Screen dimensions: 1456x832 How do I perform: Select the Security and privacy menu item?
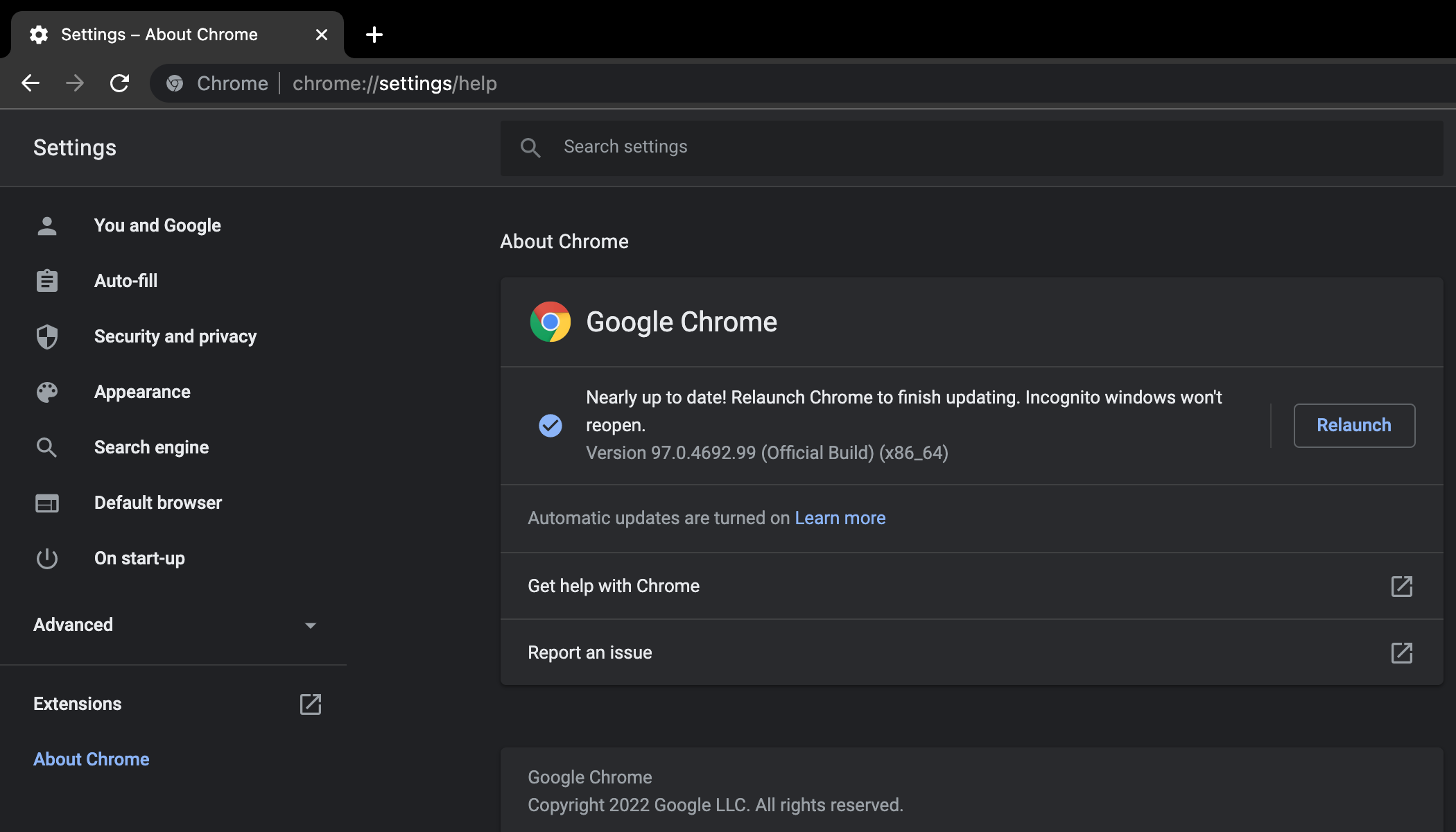(175, 335)
